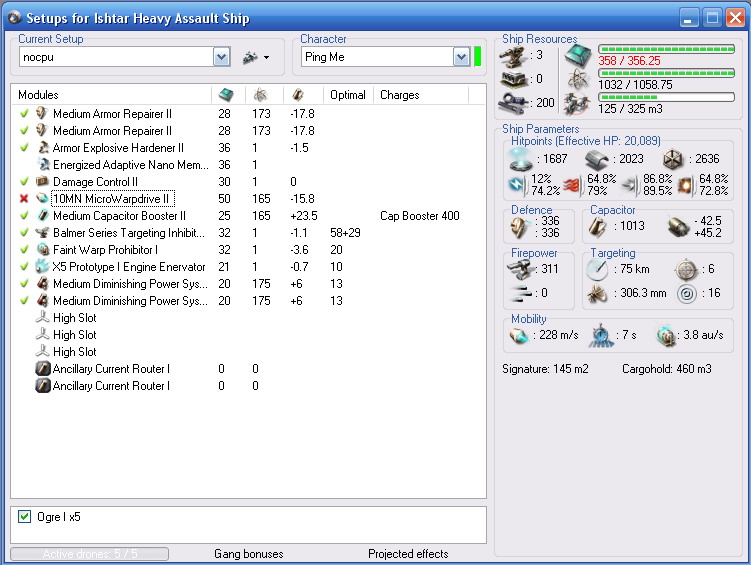751x565 pixels.
Task: Open the Character dropdown list
Action: 461,58
